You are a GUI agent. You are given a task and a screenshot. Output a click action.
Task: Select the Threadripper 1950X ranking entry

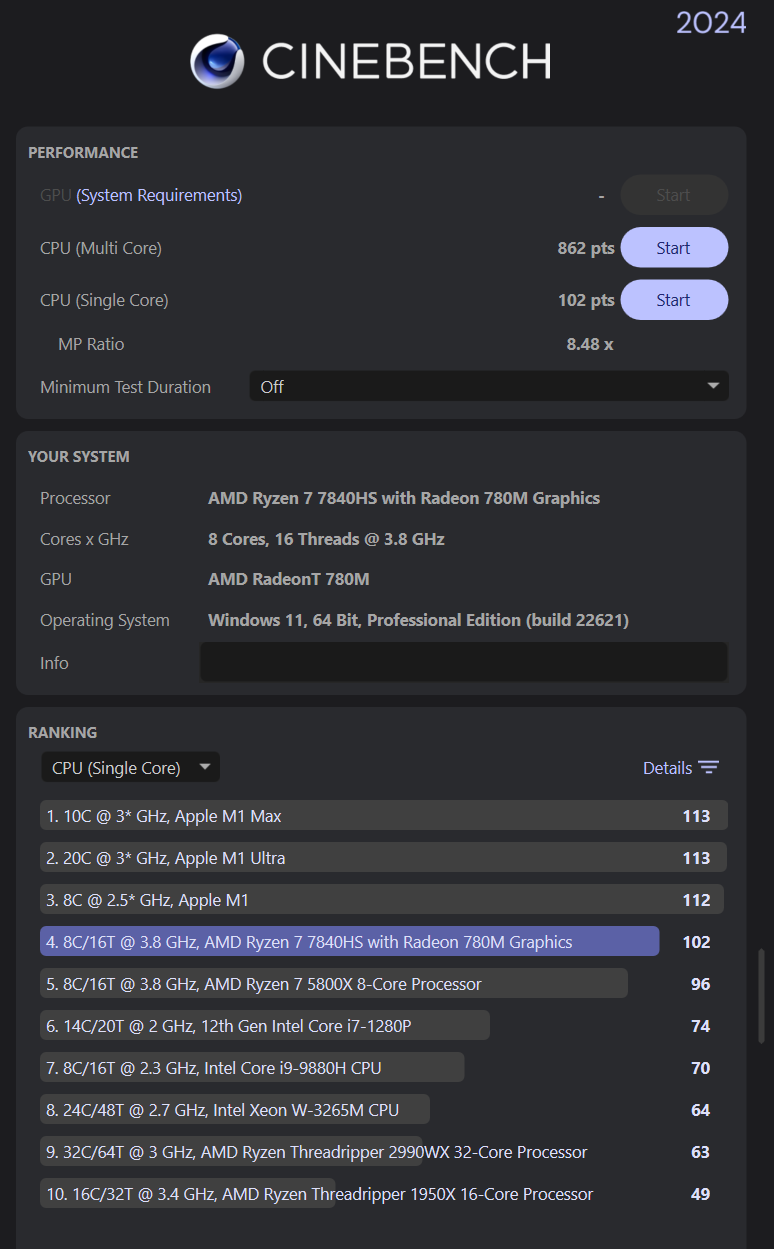coord(317,1194)
